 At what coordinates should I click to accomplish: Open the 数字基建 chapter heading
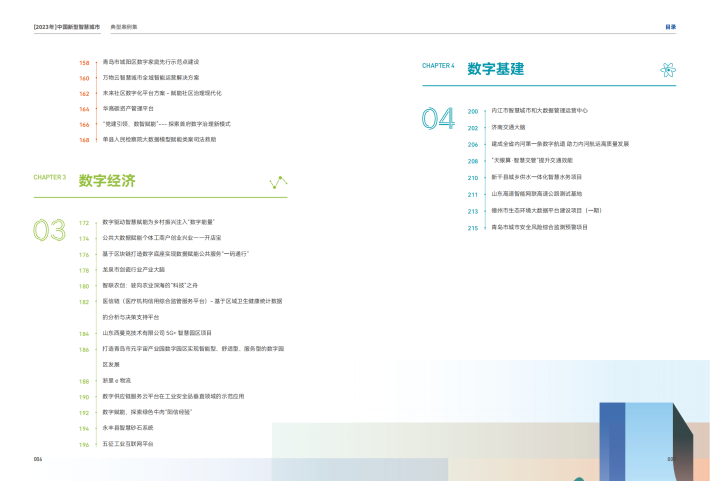[495, 69]
